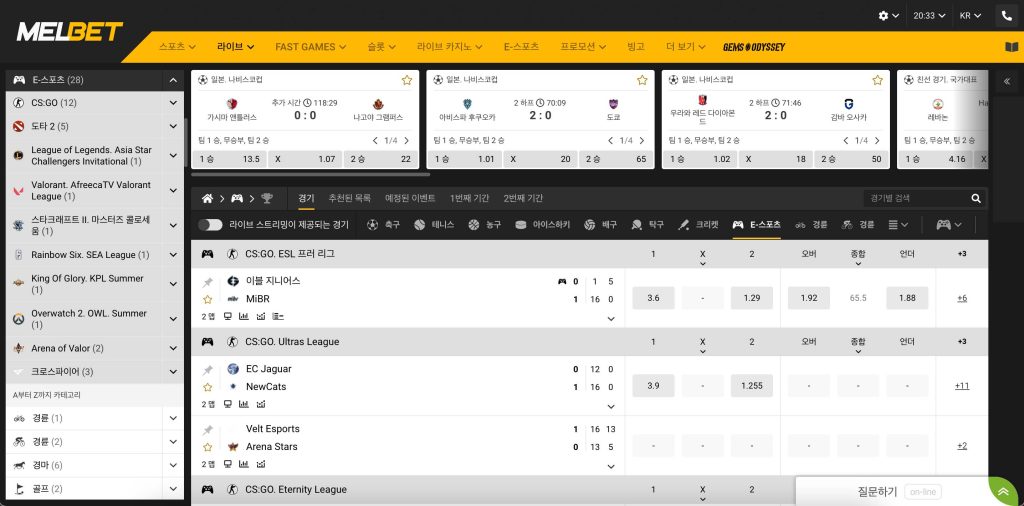1024x506 pixels.
Task: Bet 1.255 odds on NewCats
Action: pos(752,386)
